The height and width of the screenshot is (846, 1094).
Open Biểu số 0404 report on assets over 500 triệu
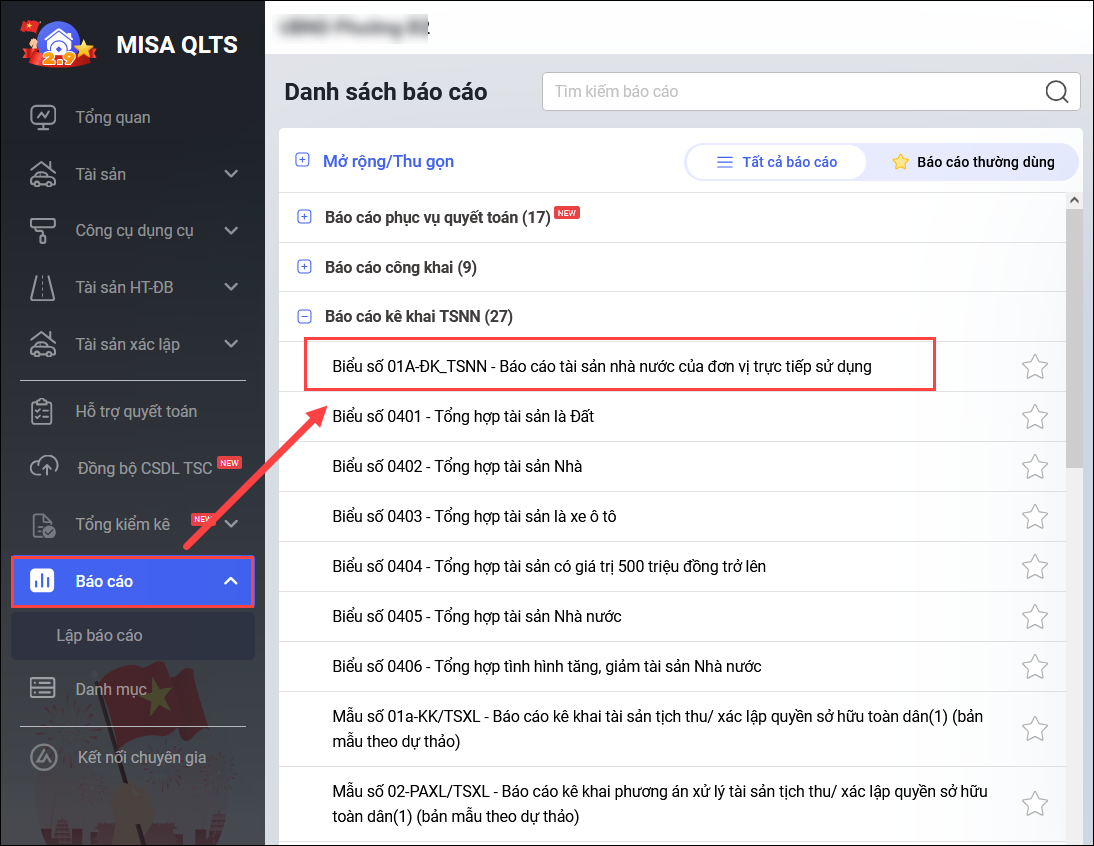[548, 566]
